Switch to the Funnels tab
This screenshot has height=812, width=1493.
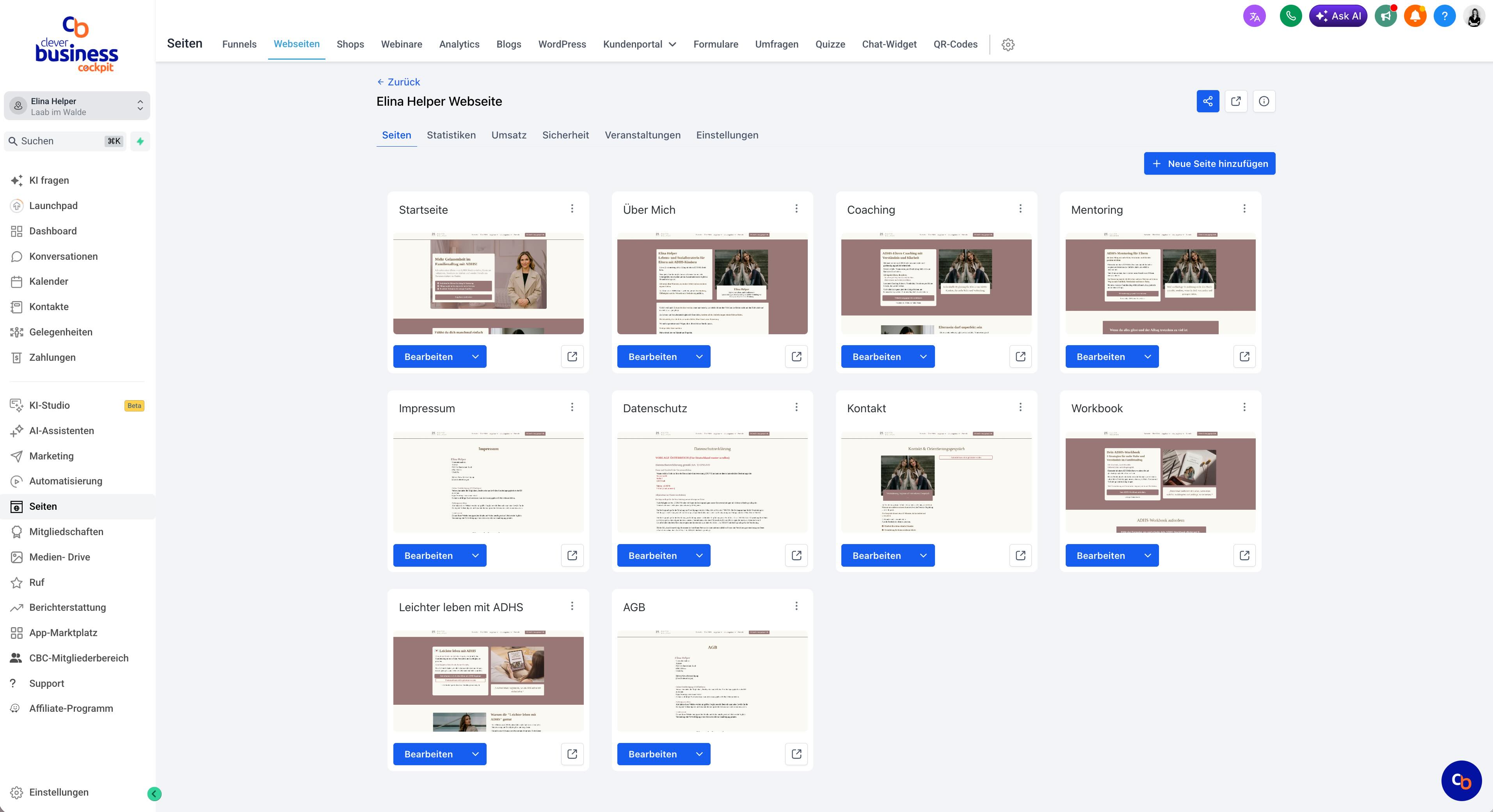click(239, 44)
